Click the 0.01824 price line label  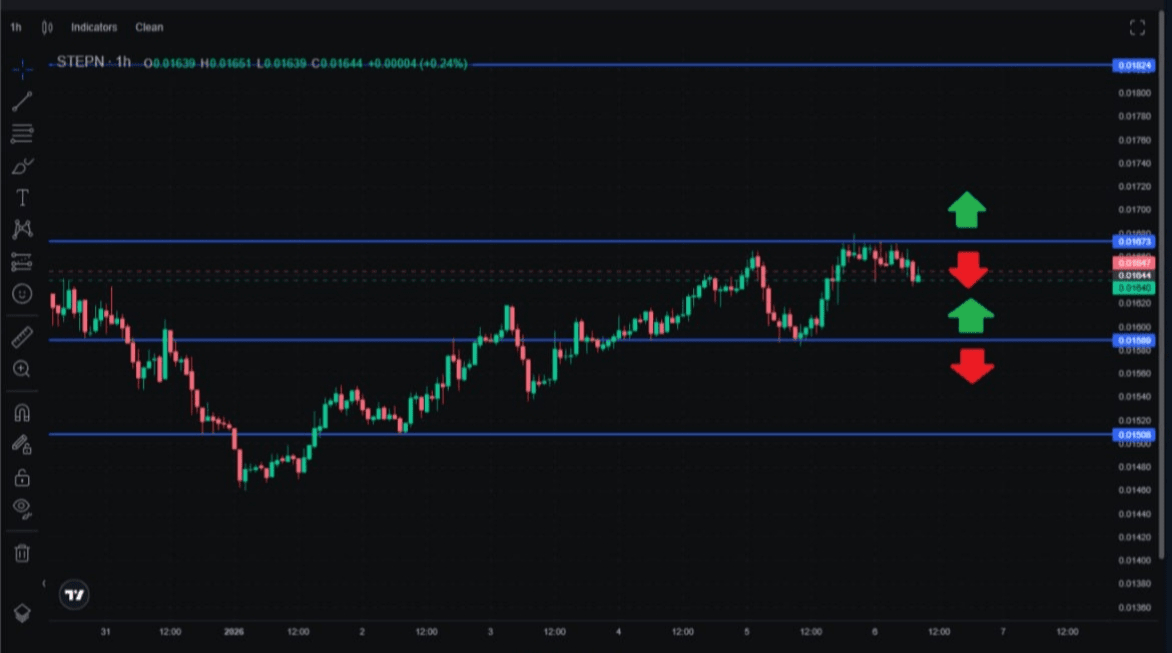click(x=1134, y=66)
